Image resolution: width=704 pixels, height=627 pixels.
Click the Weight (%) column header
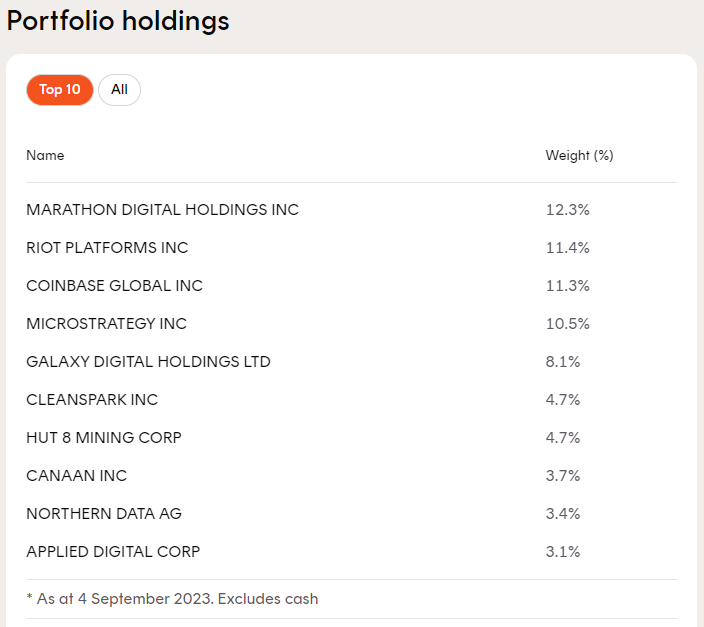click(x=579, y=155)
